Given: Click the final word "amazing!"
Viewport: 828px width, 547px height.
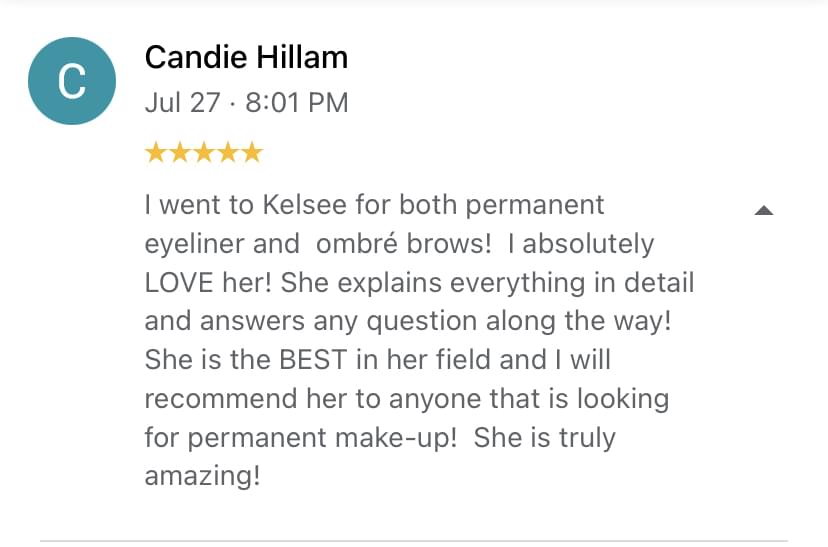Looking at the screenshot, I should coord(202,476).
